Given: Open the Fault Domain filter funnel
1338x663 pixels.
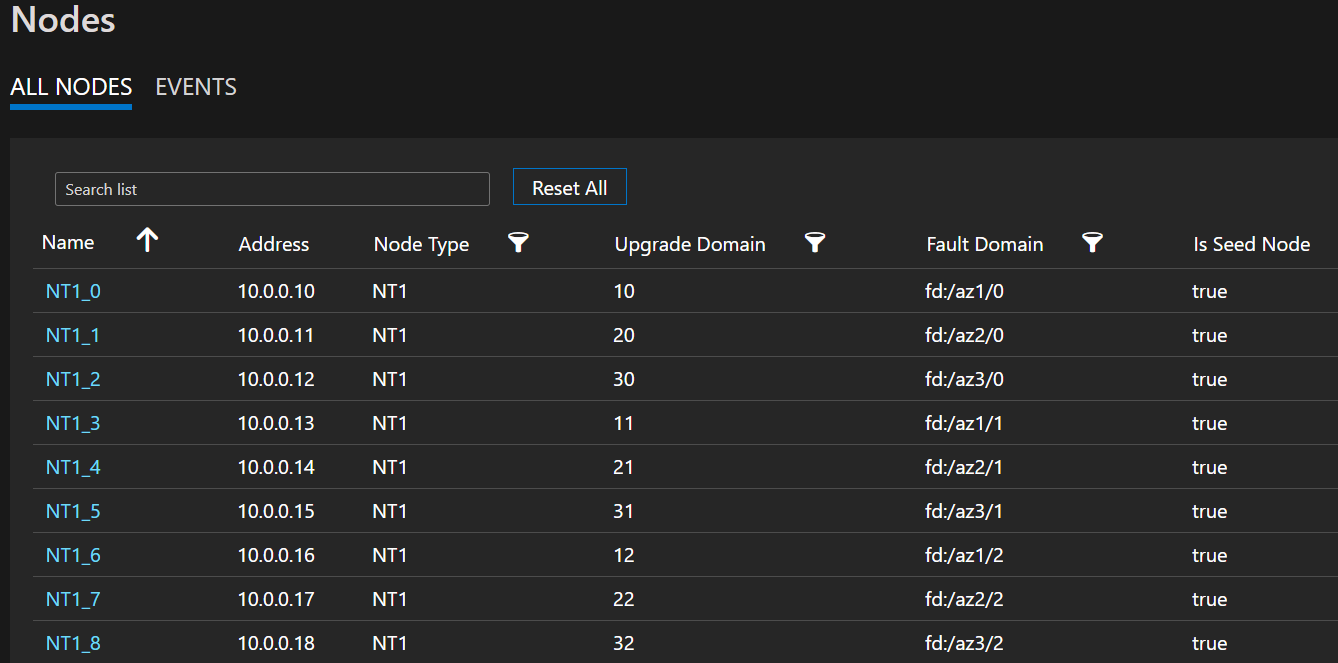Looking at the screenshot, I should (x=1092, y=242).
